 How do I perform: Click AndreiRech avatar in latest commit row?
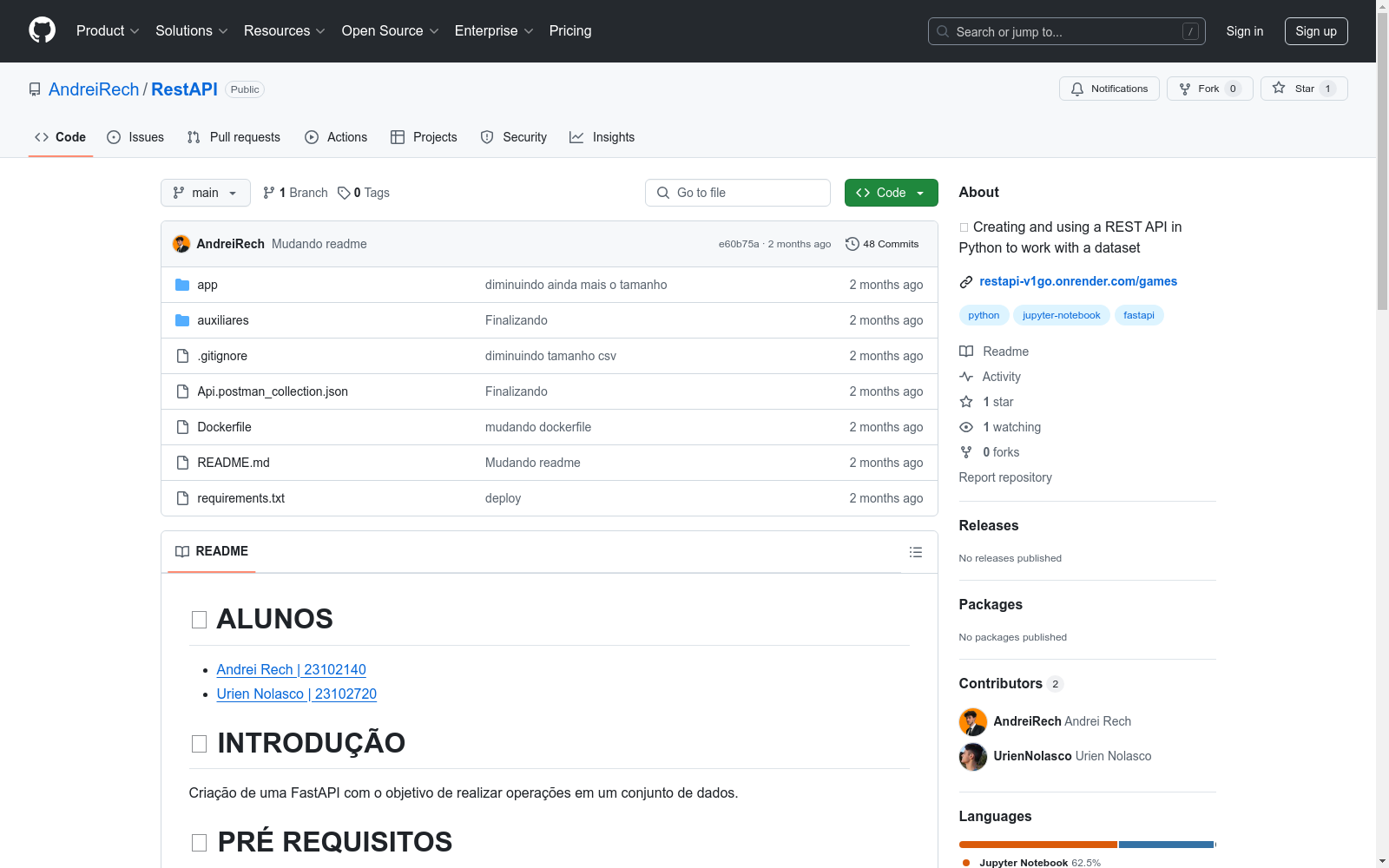pos(181,244)
